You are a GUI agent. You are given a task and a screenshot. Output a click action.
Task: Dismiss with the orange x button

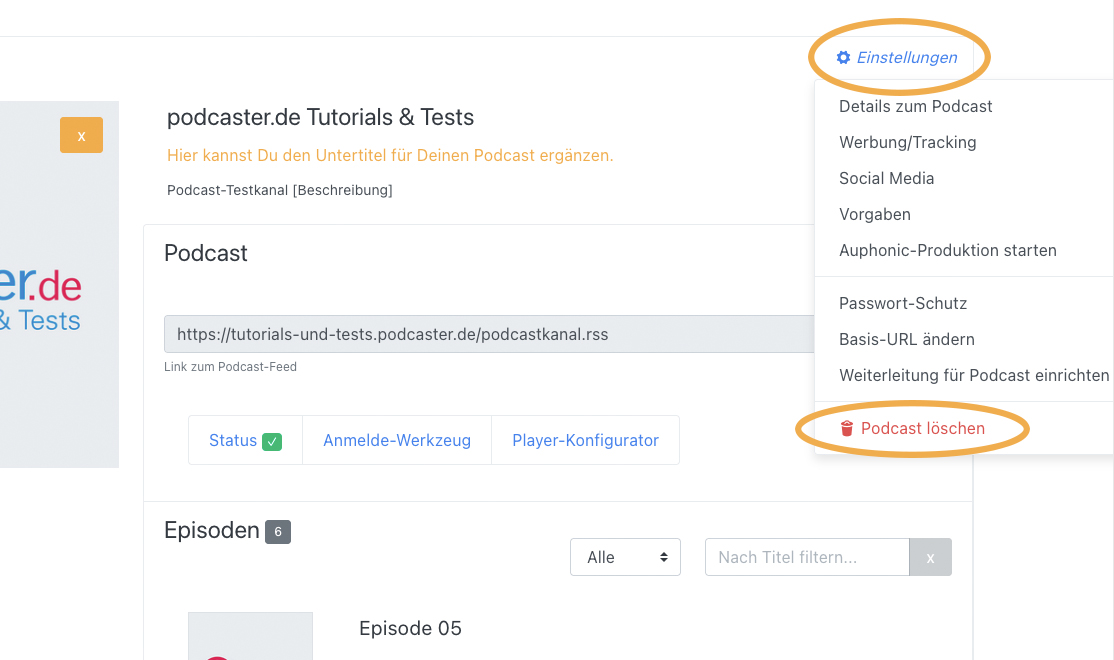[81, 135]
